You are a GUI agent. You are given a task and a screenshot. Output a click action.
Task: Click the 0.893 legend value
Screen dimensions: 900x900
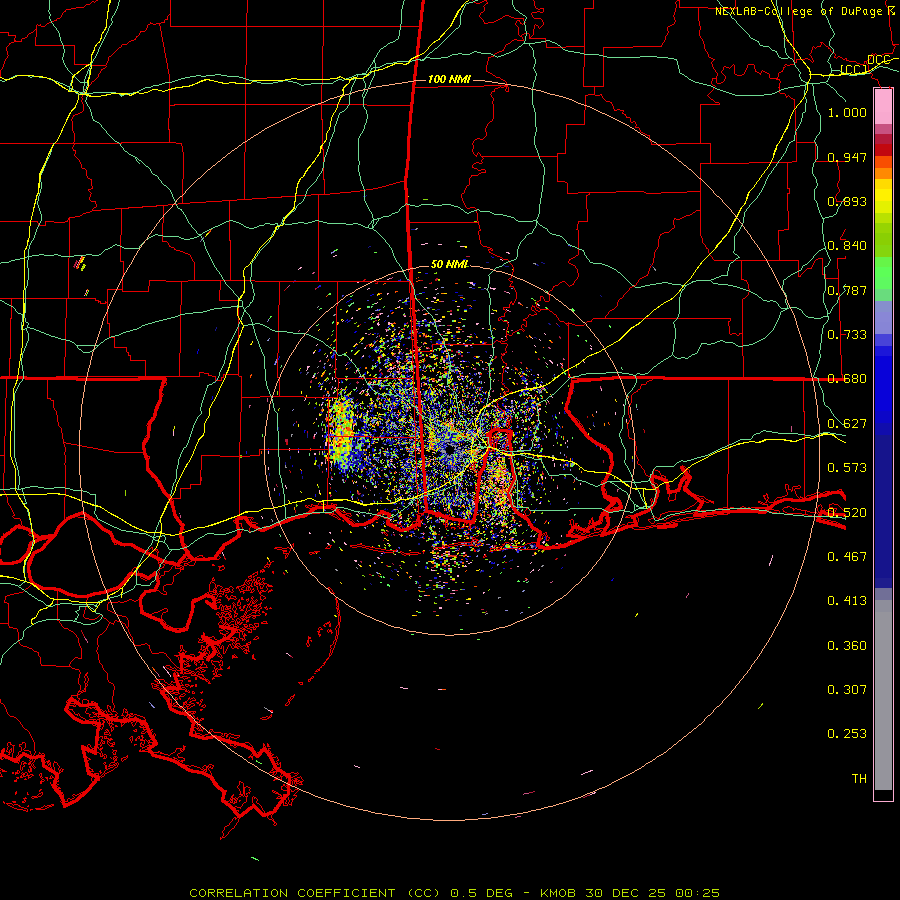[847, 201]
